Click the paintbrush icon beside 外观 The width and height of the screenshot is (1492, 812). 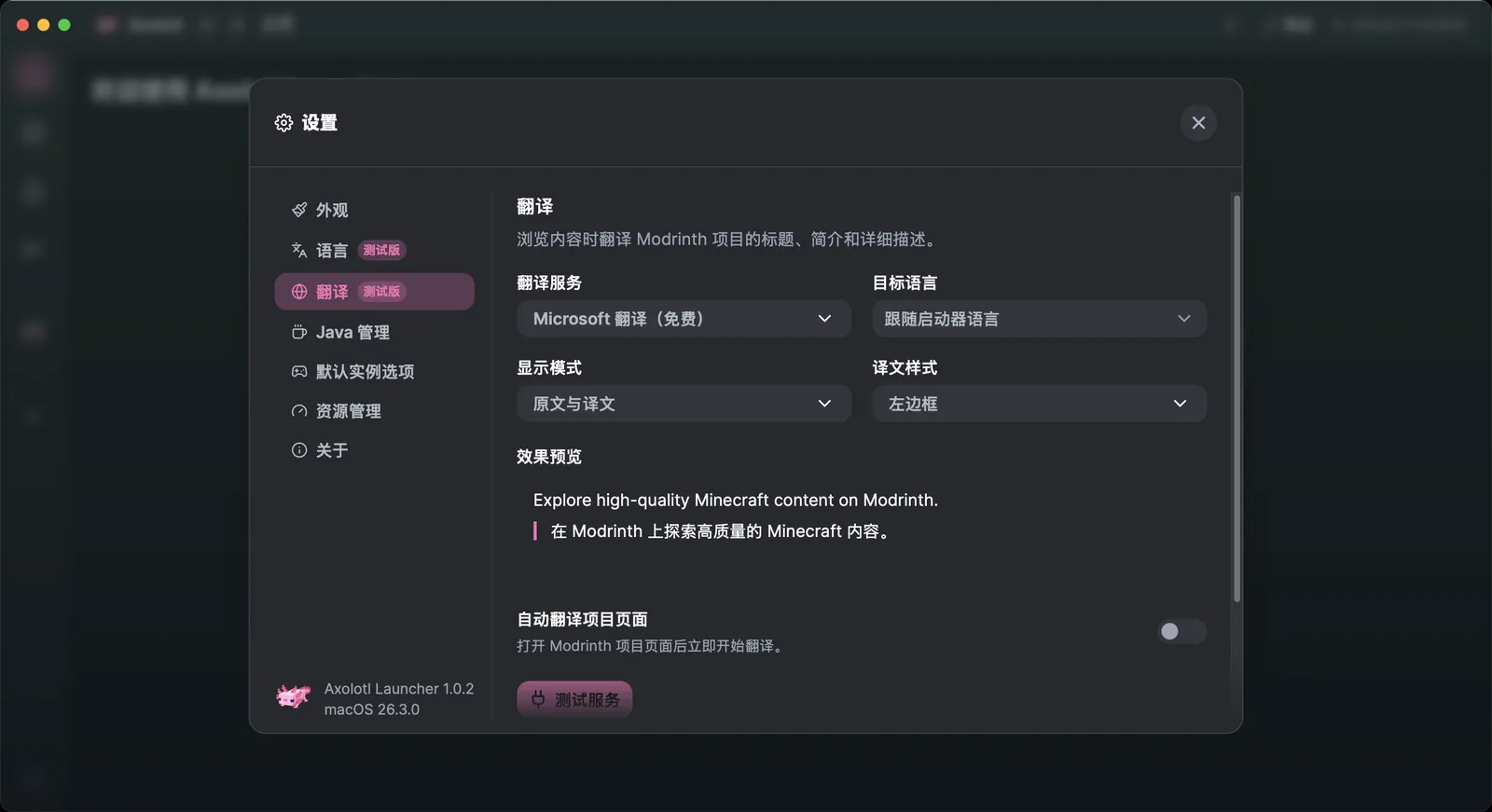(x=299, y=210)
